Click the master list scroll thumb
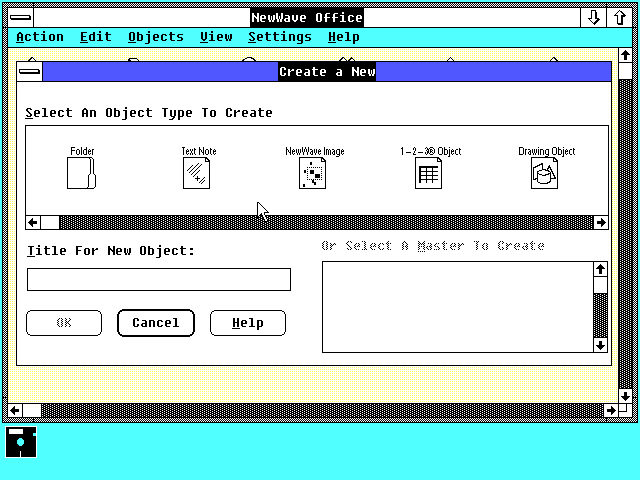 pos(600,285)
